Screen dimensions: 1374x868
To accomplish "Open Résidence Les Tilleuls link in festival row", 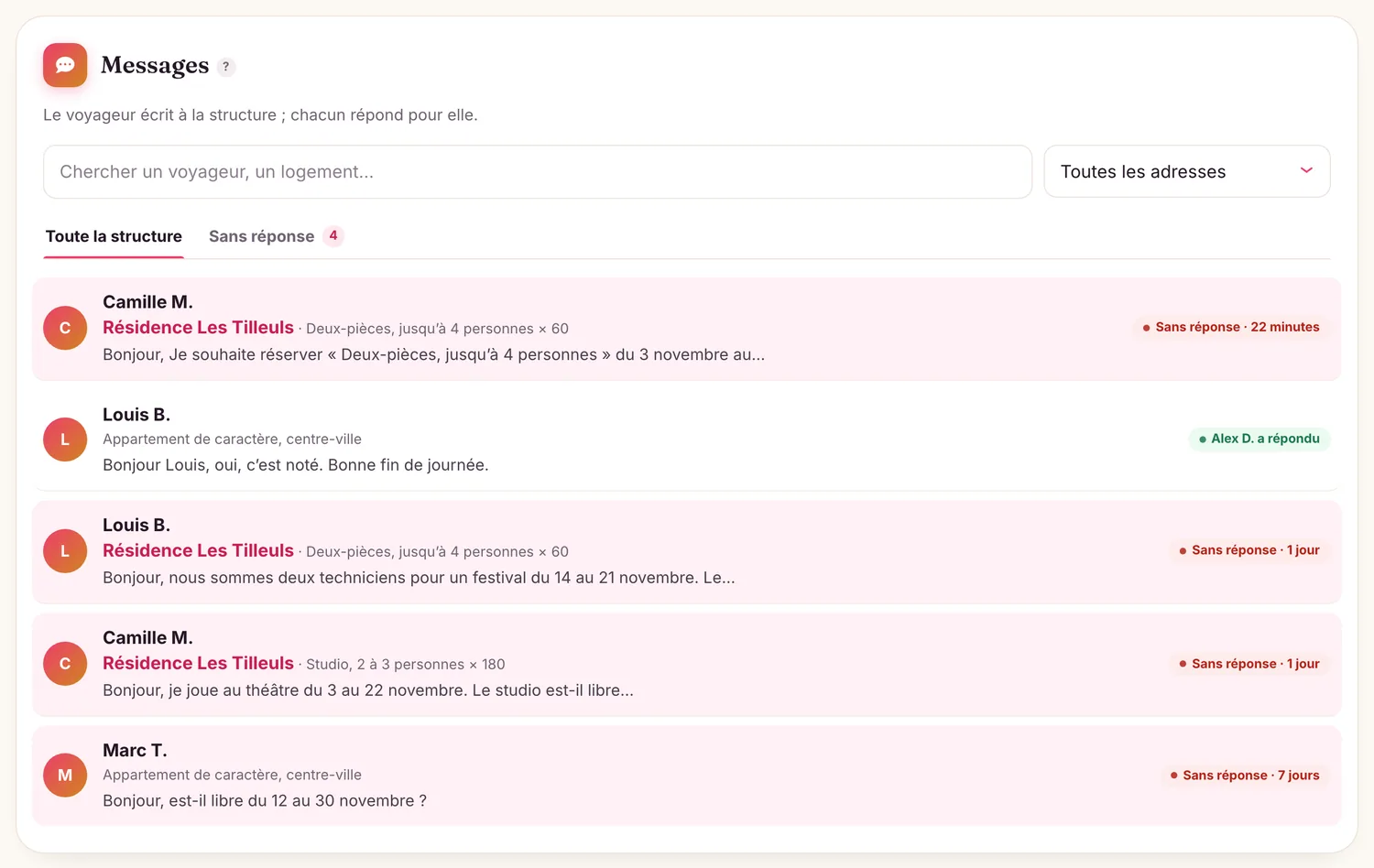I will point(198,550).
